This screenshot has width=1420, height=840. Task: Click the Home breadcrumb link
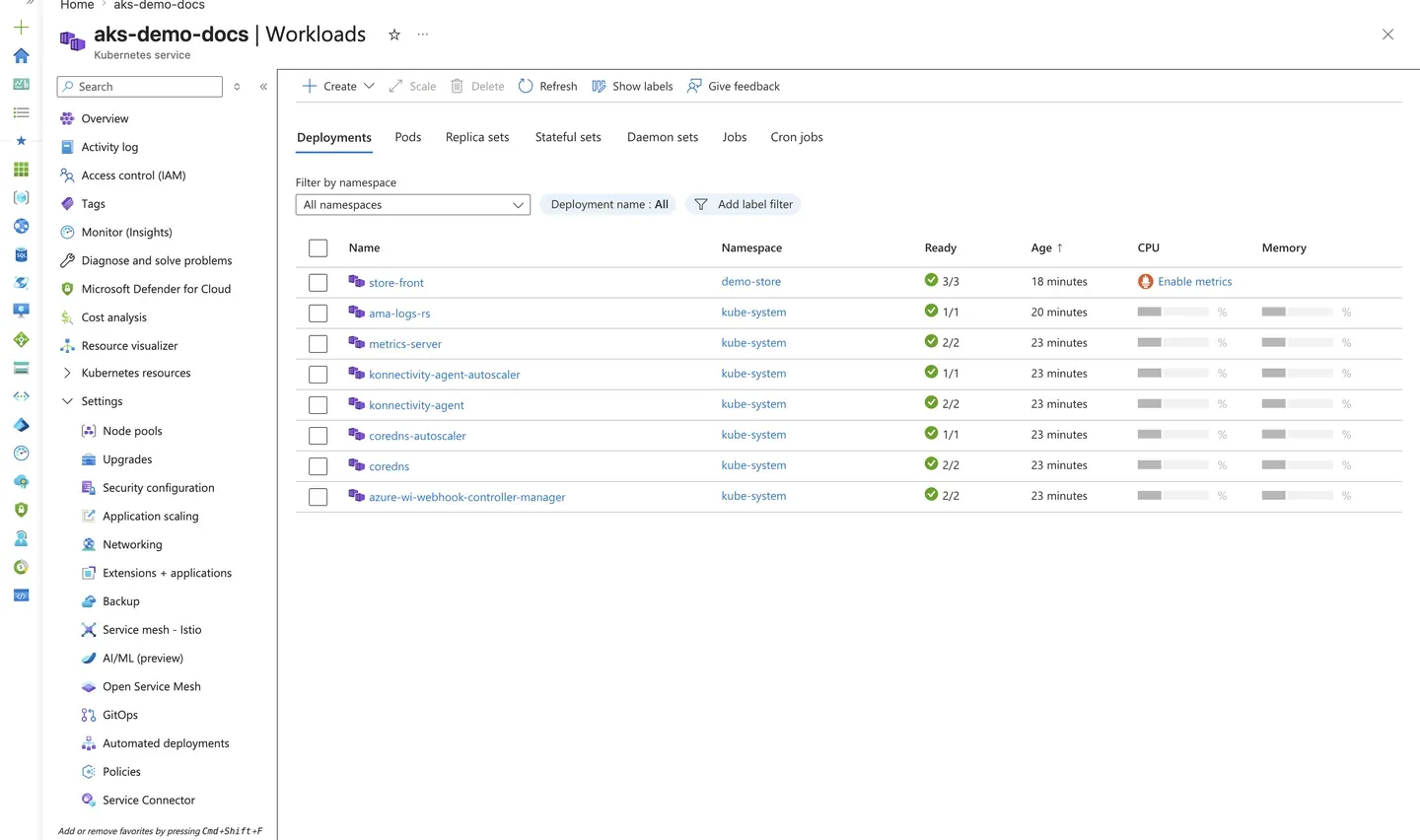click(77, 6)
